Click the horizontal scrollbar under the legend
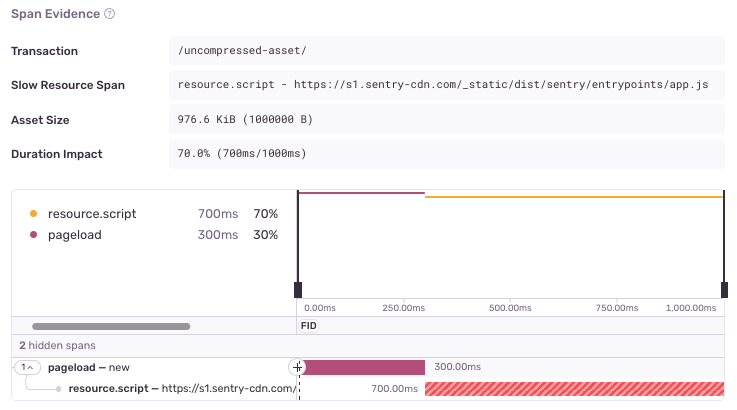The height and width of the screenshot is (410, 737). [111, 326]
